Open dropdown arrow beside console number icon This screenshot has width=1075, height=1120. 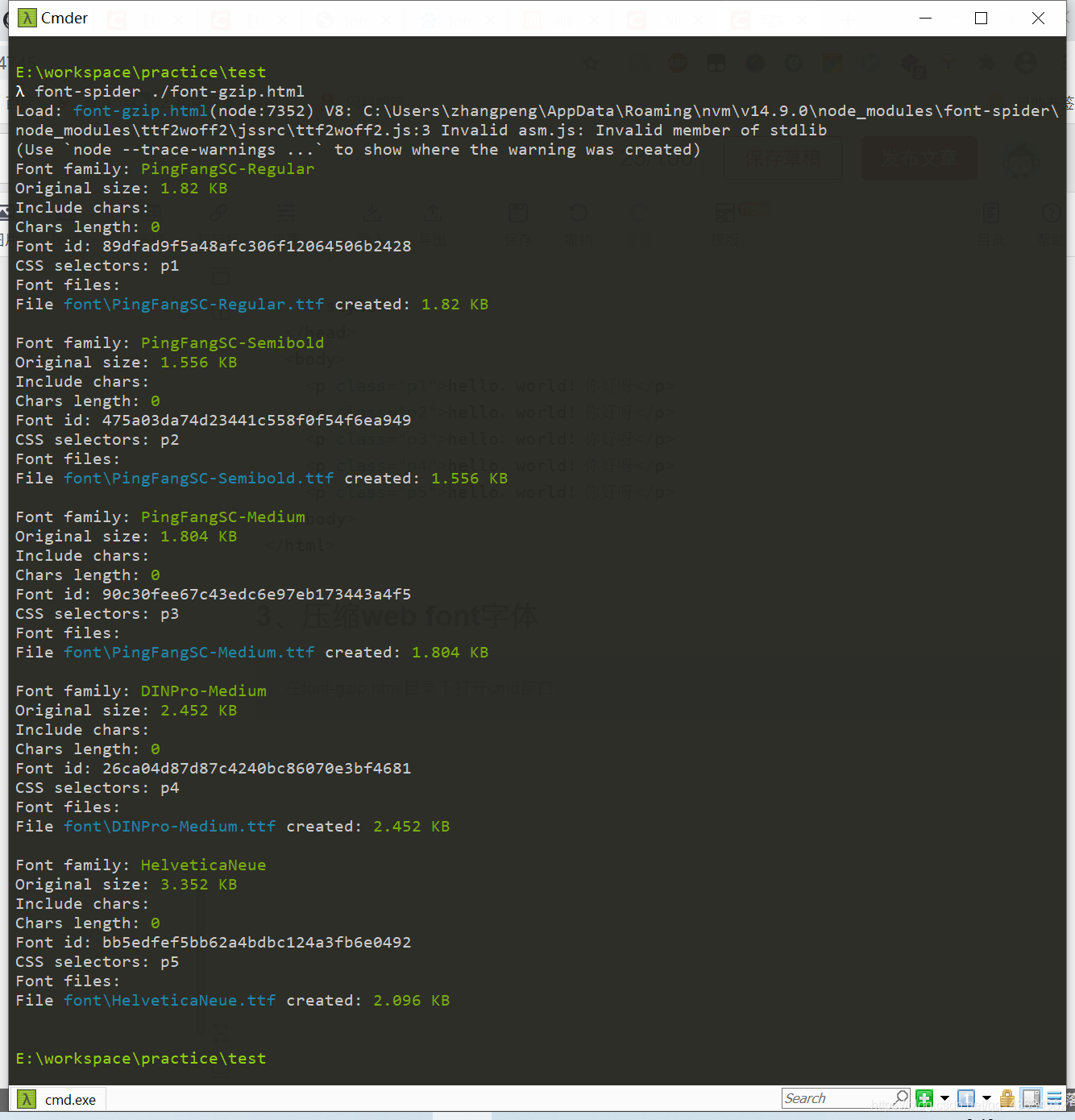click(986, 1098)
